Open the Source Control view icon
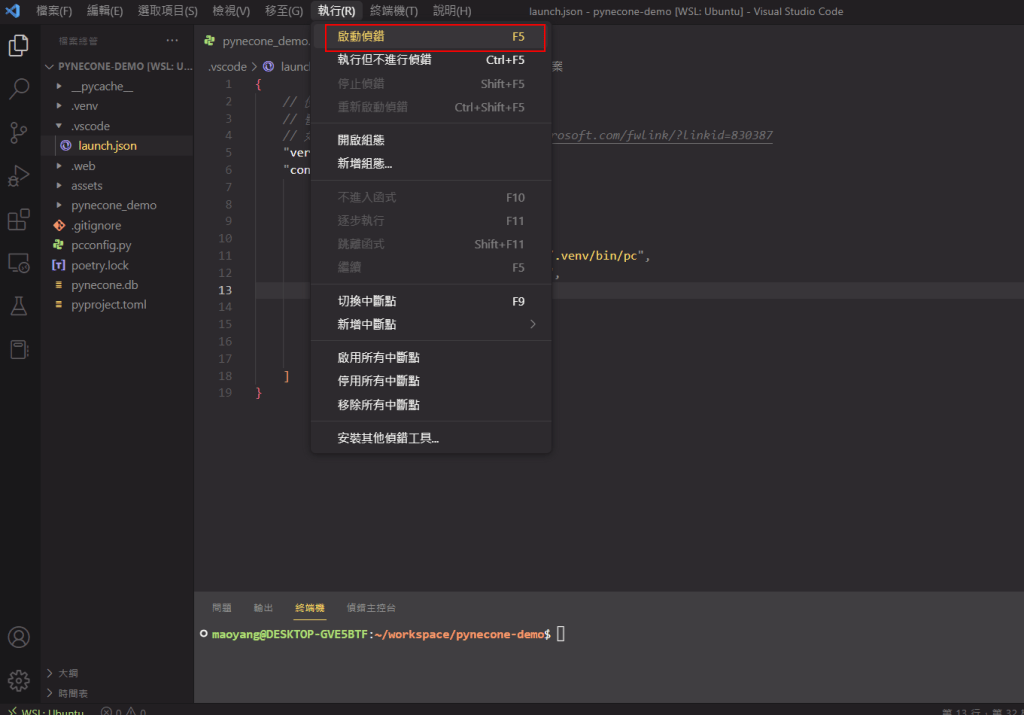The image size is (1024, 715). pyautogui.click(x=18, y=132)
